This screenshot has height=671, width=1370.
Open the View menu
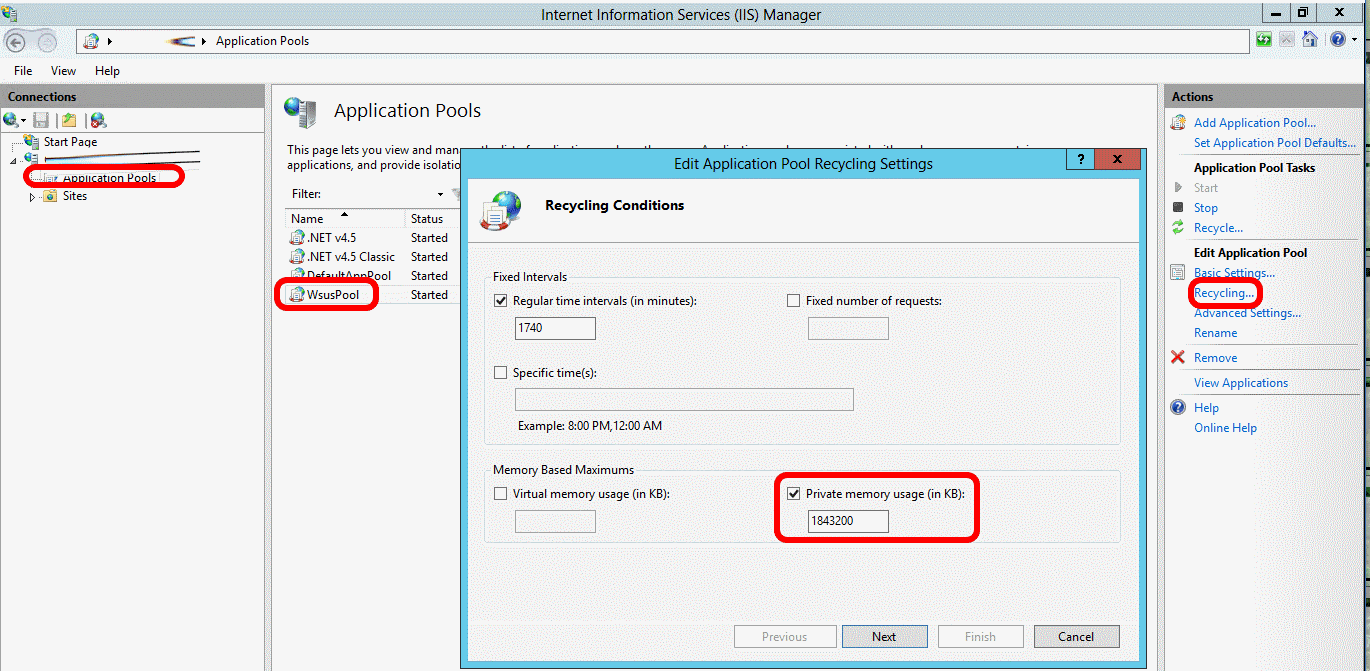pyautogui.click(x=63, y=70)
